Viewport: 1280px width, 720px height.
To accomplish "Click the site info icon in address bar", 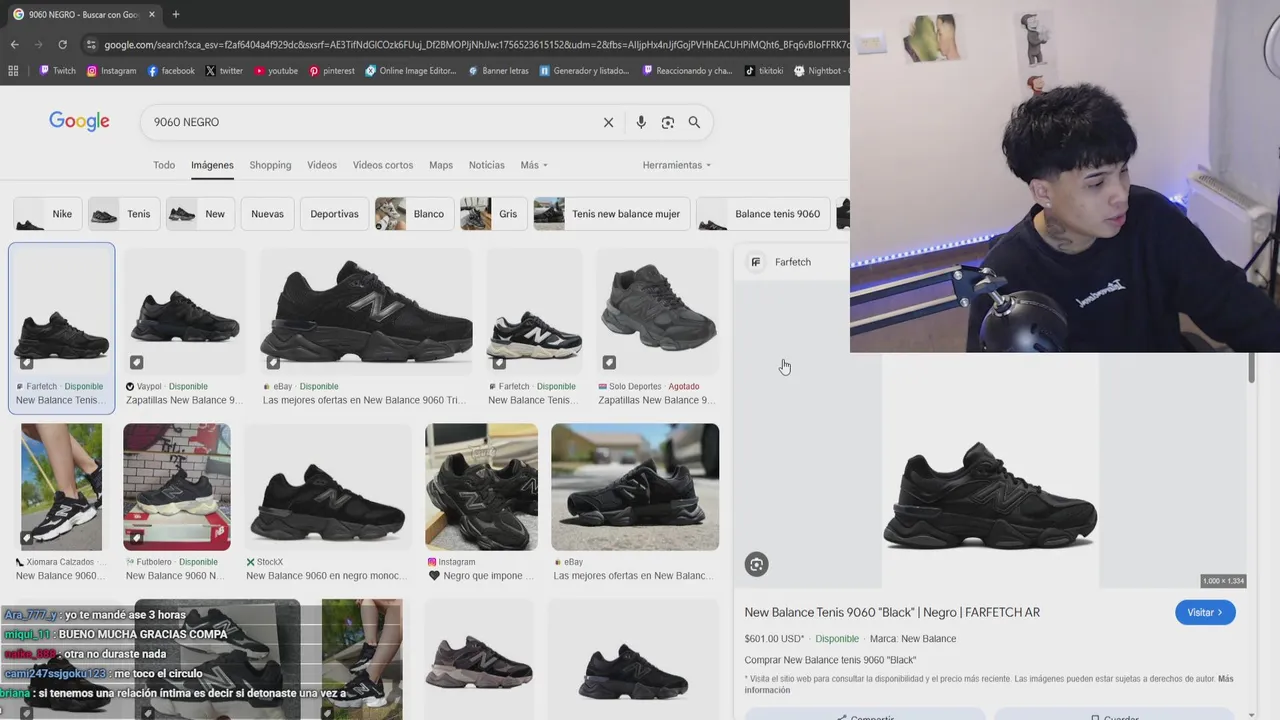I will tap(91, 45).
